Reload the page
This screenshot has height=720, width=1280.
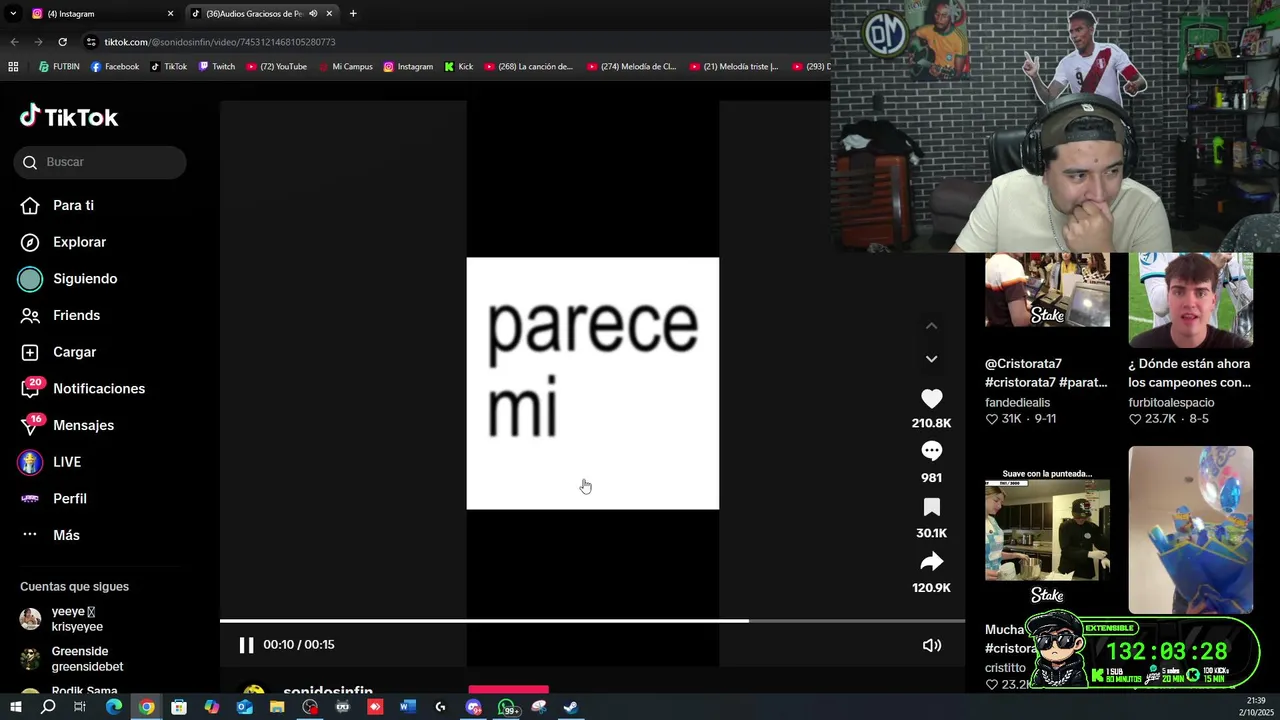click(x=62, y=42)
